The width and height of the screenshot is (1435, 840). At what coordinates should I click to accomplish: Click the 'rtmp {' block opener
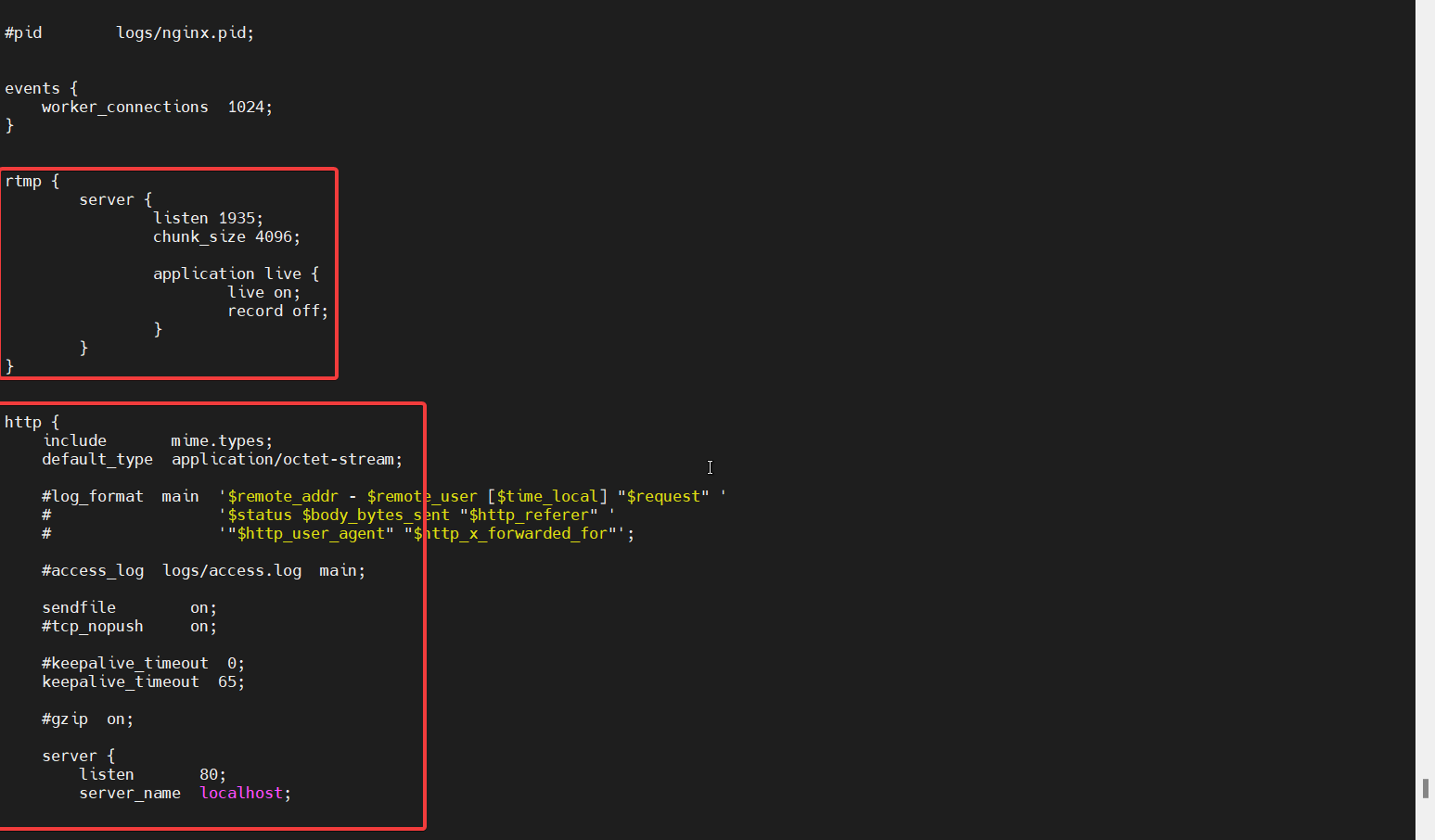32,181
